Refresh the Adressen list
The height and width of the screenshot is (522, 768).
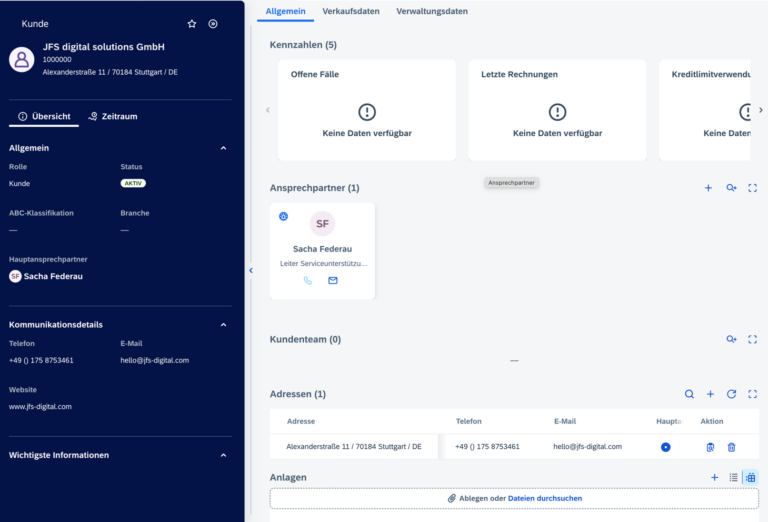(731, 395)
